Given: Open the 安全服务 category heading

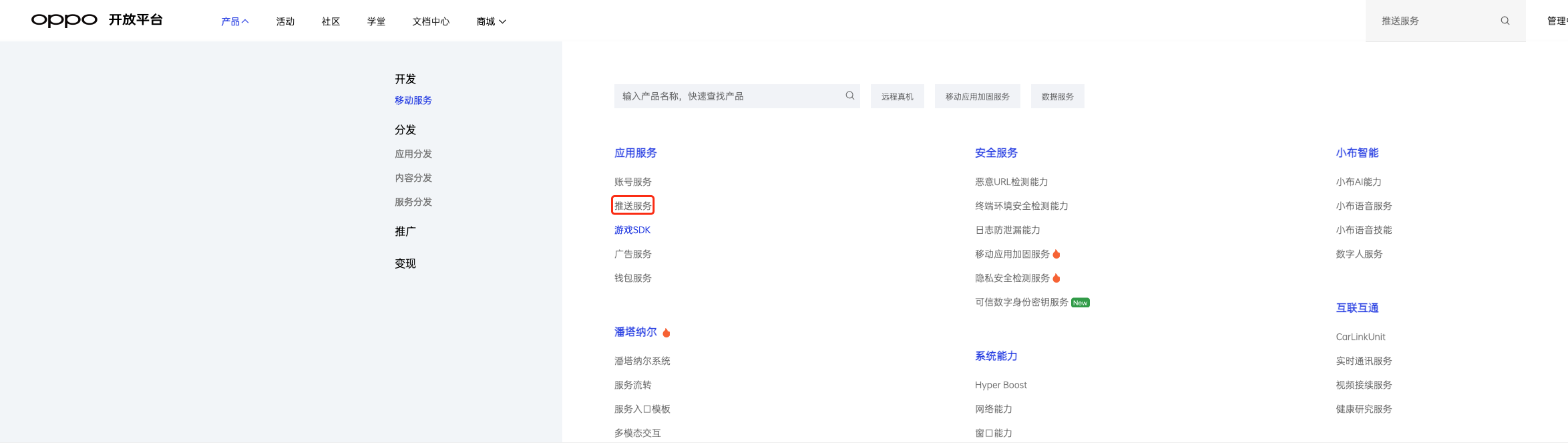Looking at the screenshot, I should tap(996, 153).
